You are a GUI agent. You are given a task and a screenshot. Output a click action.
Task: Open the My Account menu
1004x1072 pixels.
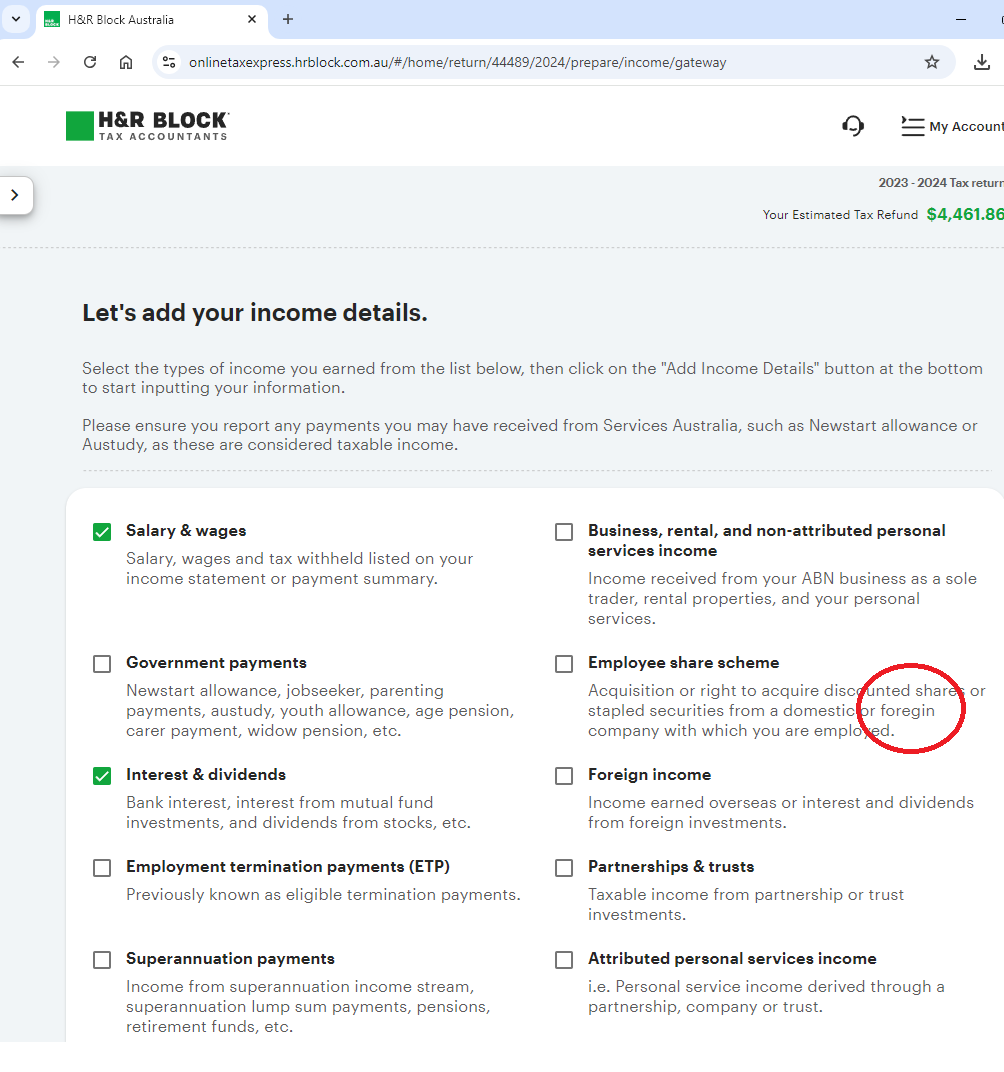pyautogui.click(x=952, y=126)
